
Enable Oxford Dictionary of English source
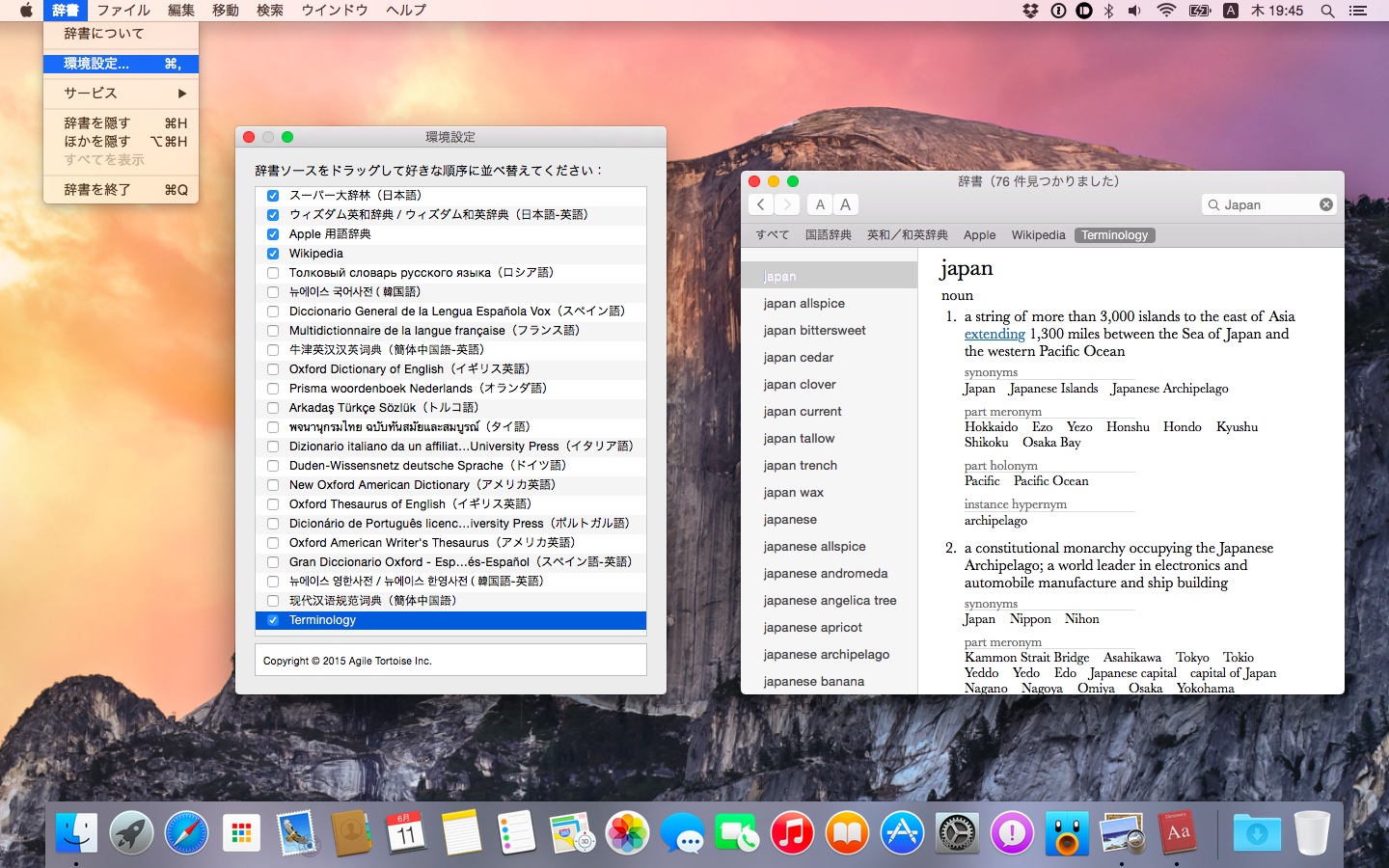[273, 369]
